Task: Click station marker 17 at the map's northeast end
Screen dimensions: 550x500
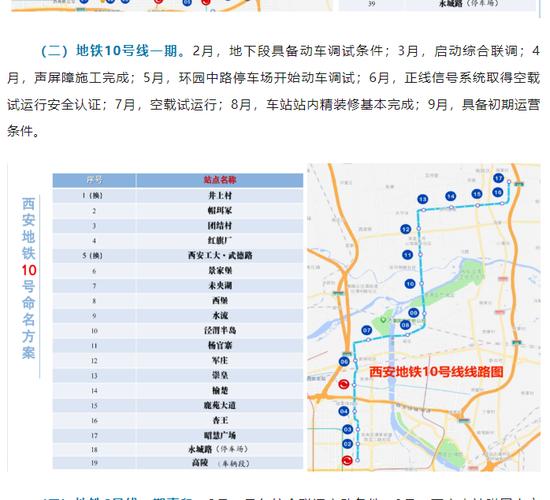Action: (498, 178)
